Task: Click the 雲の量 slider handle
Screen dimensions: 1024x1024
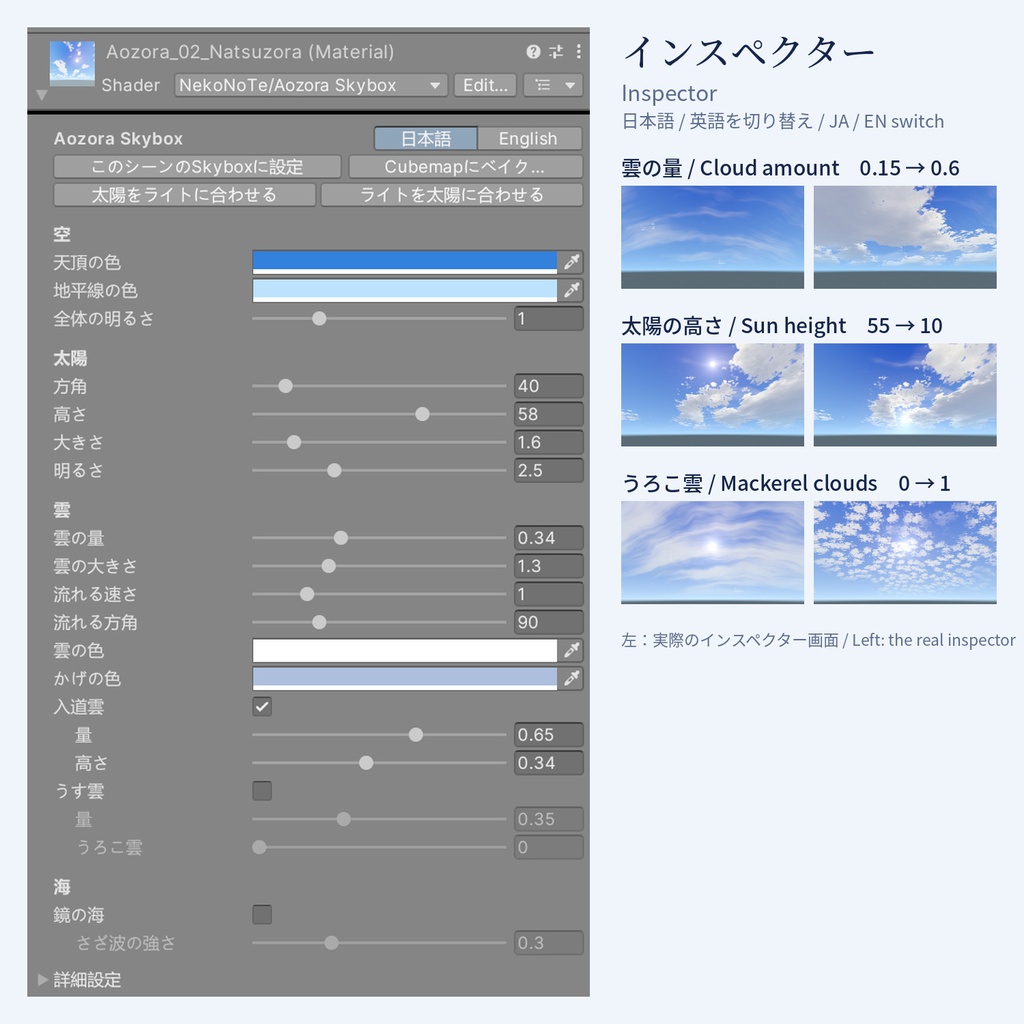Action: tap(340, 538)
